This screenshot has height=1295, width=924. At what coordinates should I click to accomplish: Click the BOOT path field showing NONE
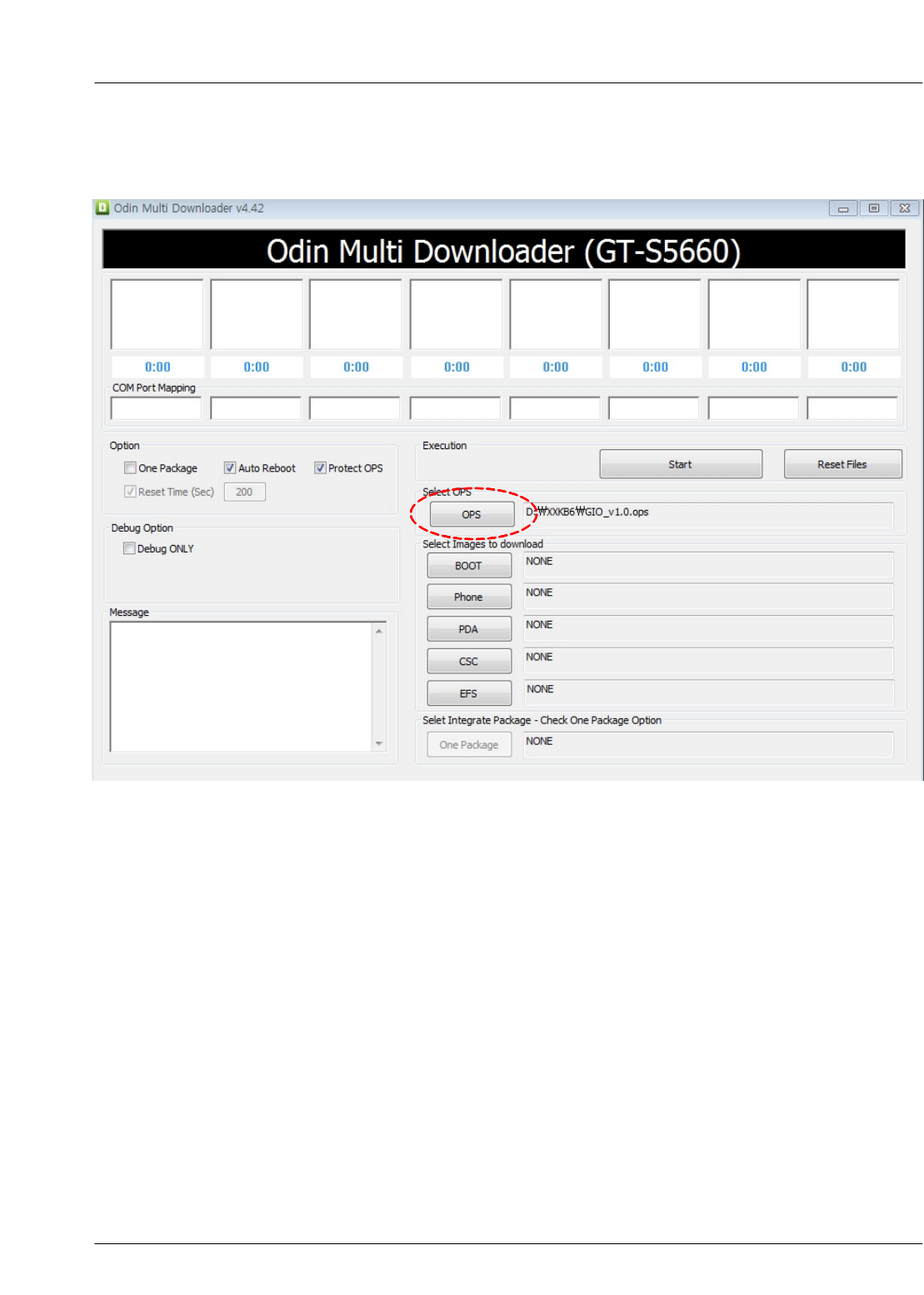tap(708, 565)
